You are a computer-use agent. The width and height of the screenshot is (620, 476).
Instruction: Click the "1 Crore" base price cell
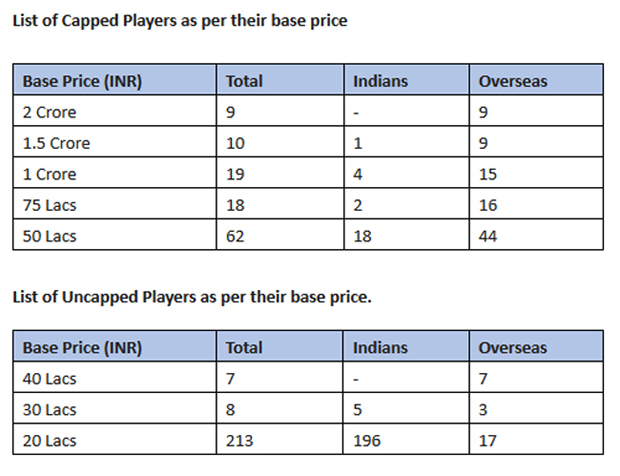[x=49, y=174]
